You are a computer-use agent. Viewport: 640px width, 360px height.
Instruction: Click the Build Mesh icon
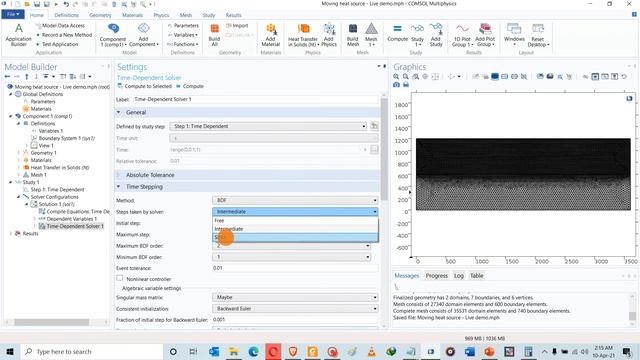pos(353,34)
